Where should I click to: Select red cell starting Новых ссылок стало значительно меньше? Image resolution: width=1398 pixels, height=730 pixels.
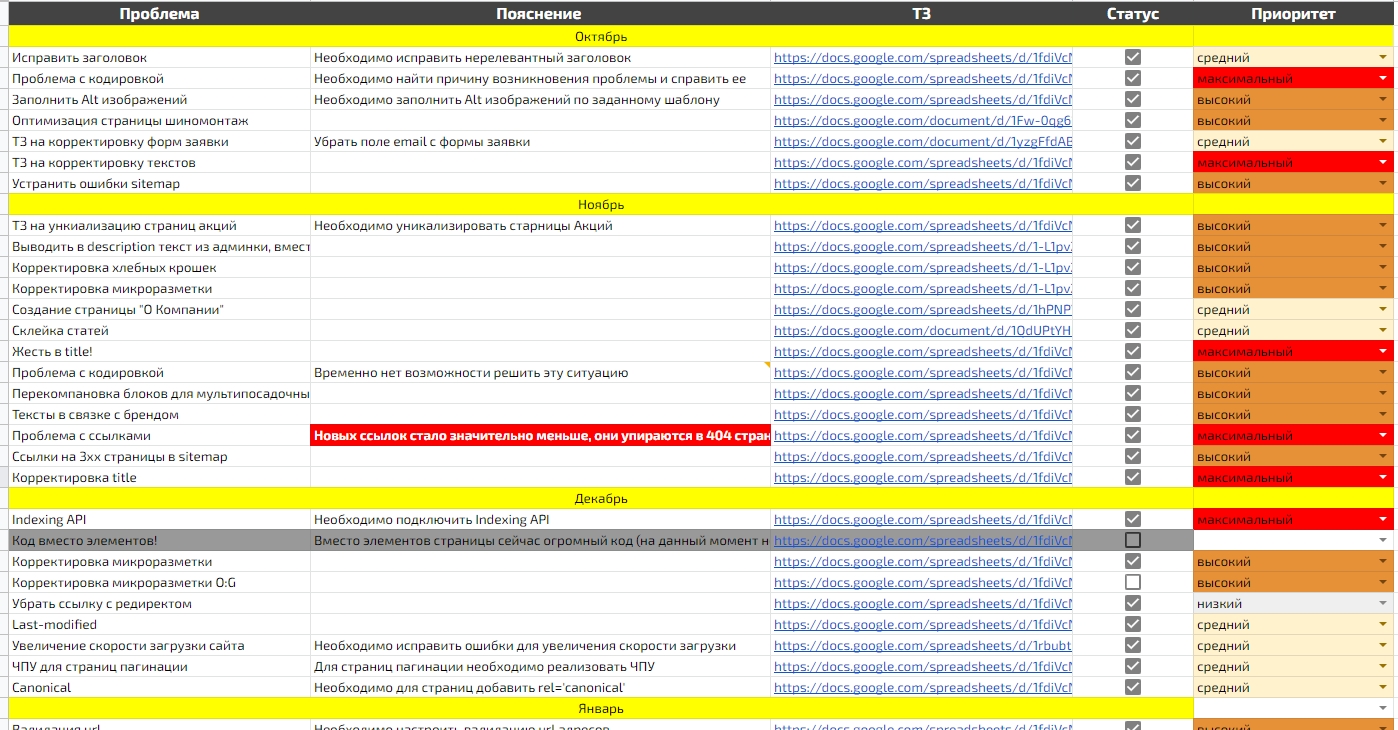click(x=540, y=435)
